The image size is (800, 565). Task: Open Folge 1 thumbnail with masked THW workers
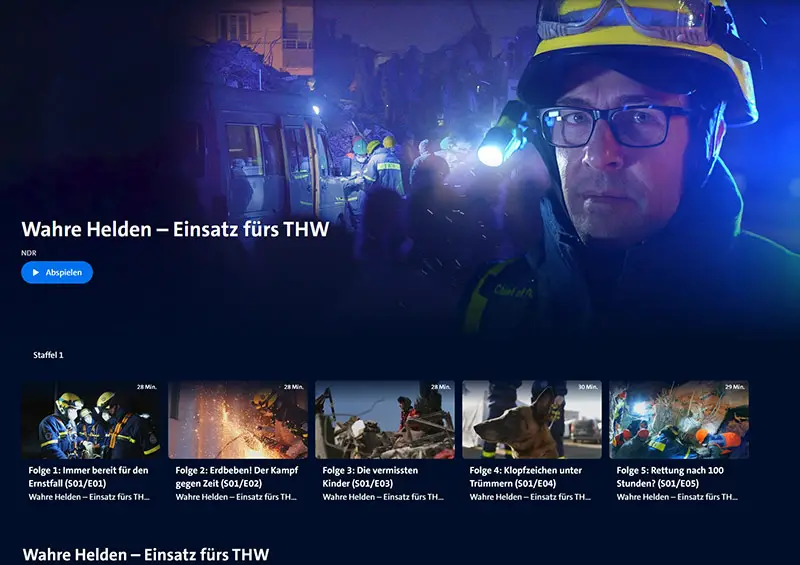91,420
